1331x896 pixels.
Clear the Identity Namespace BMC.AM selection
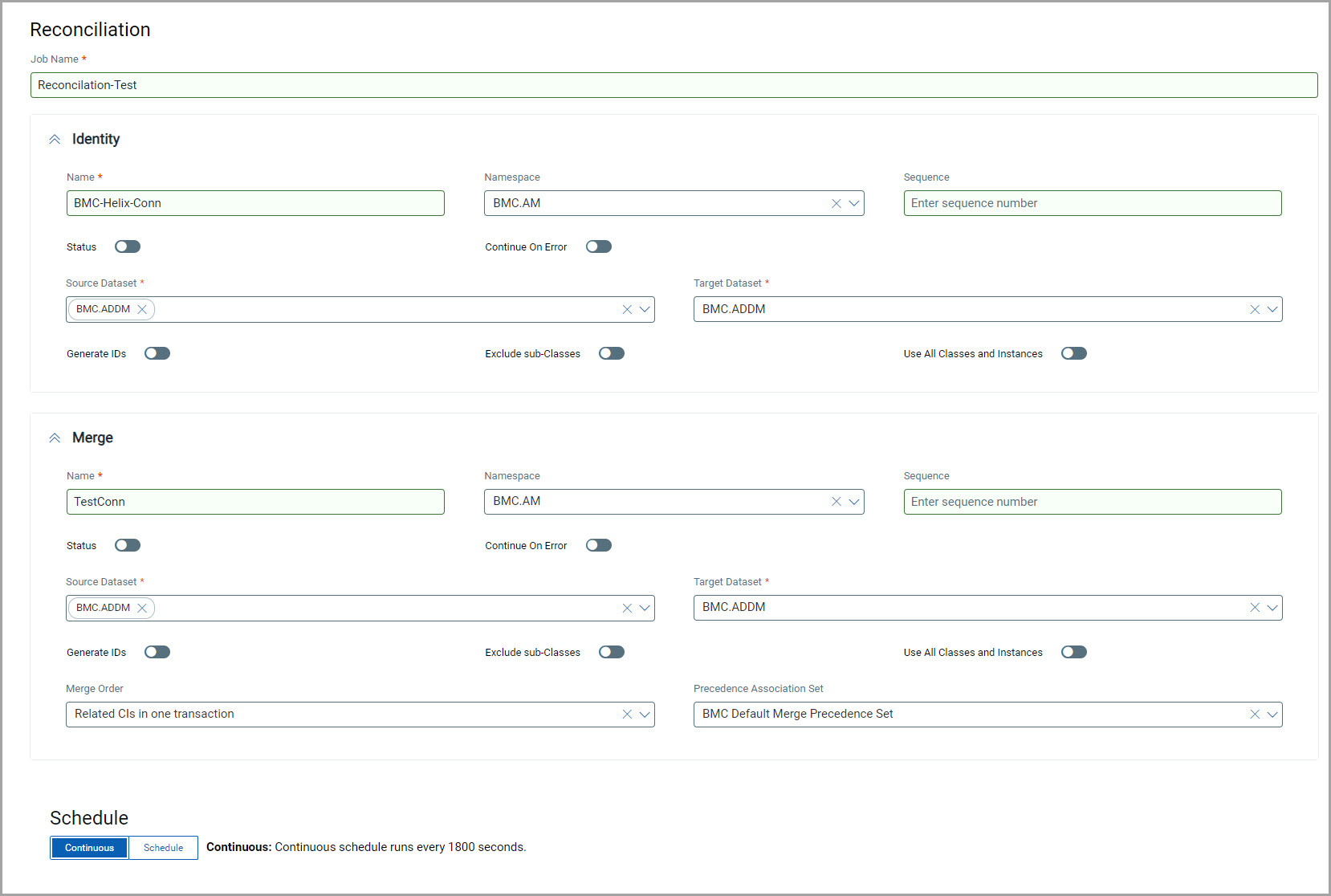pyautogui.click(x=836, y=204)
